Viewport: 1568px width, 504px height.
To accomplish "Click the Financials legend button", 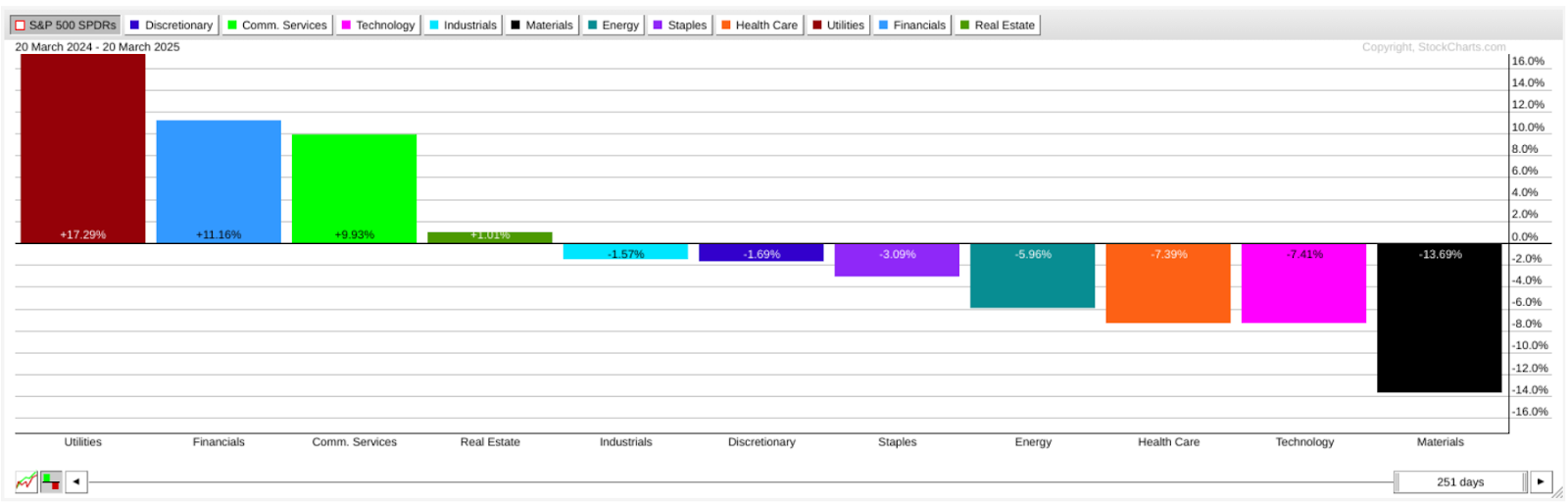I will pyautogui.click(x=912, y=25).
